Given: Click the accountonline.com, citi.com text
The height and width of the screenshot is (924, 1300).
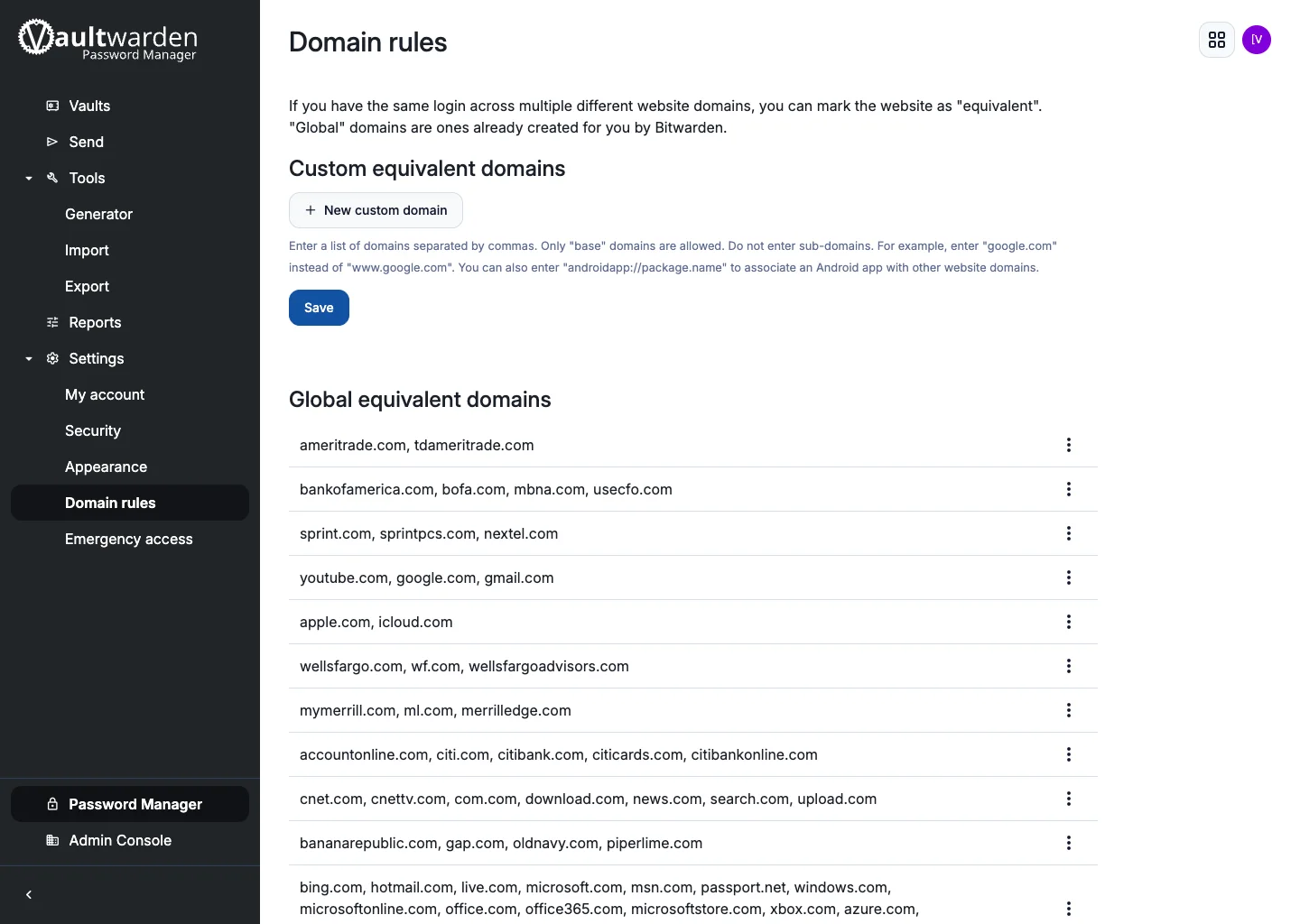Looking at the screenshot, I should coord(559,754).
